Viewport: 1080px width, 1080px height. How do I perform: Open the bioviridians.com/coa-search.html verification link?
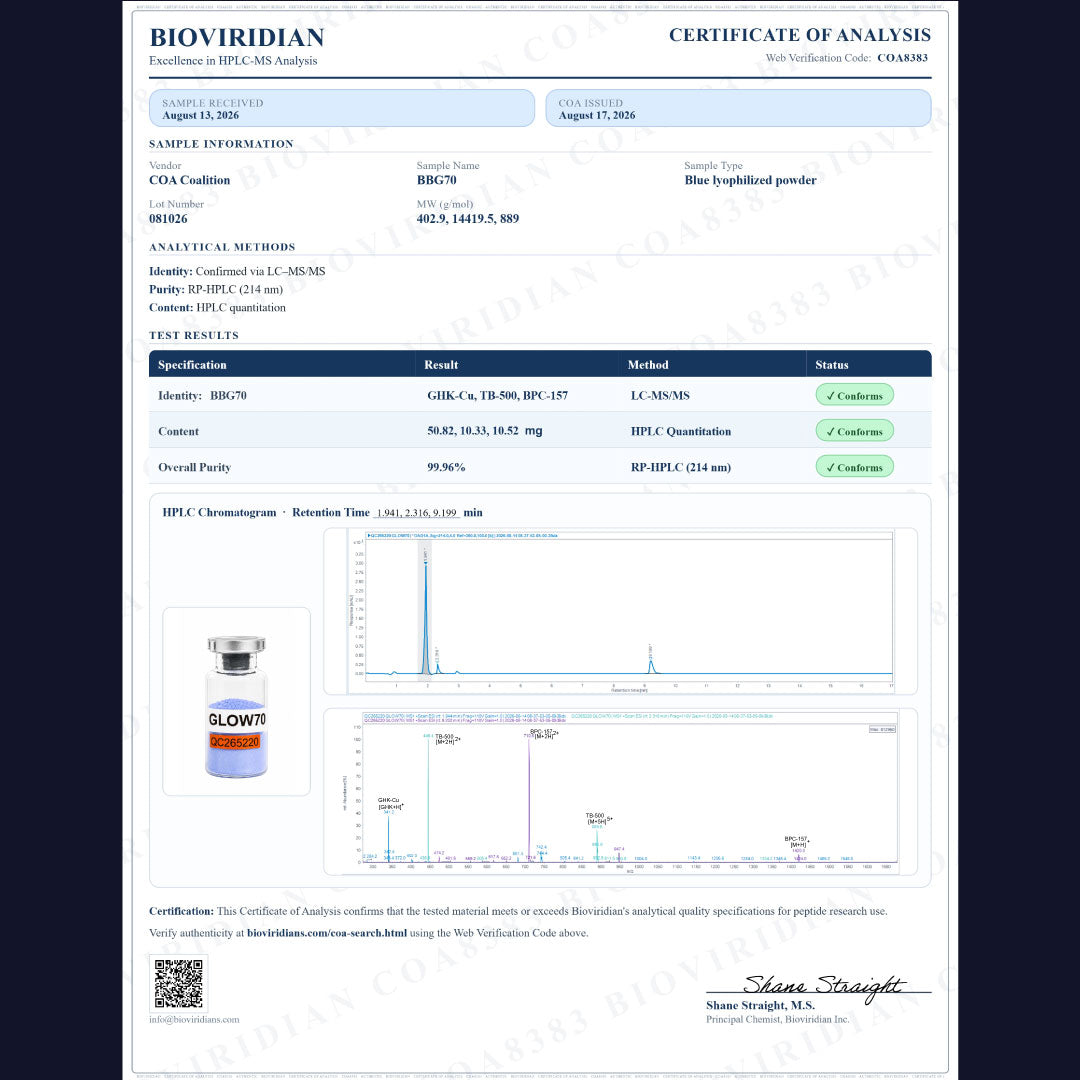click(326, 933)
